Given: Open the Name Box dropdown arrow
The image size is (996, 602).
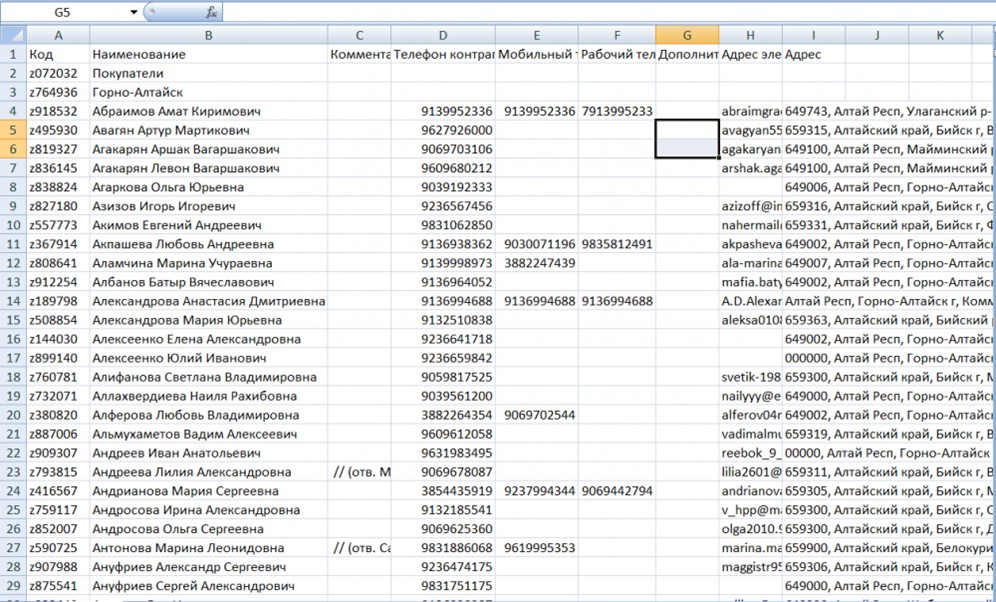Looking at the screenshot, I should (134, 12).
